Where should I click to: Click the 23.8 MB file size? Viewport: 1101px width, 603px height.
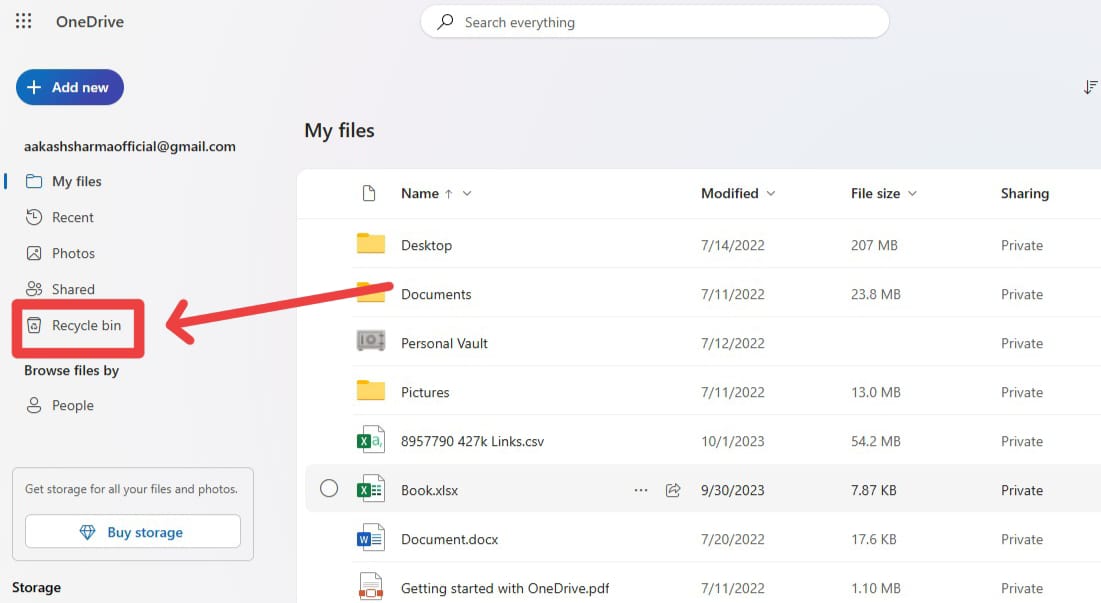[x=876, y=294]
